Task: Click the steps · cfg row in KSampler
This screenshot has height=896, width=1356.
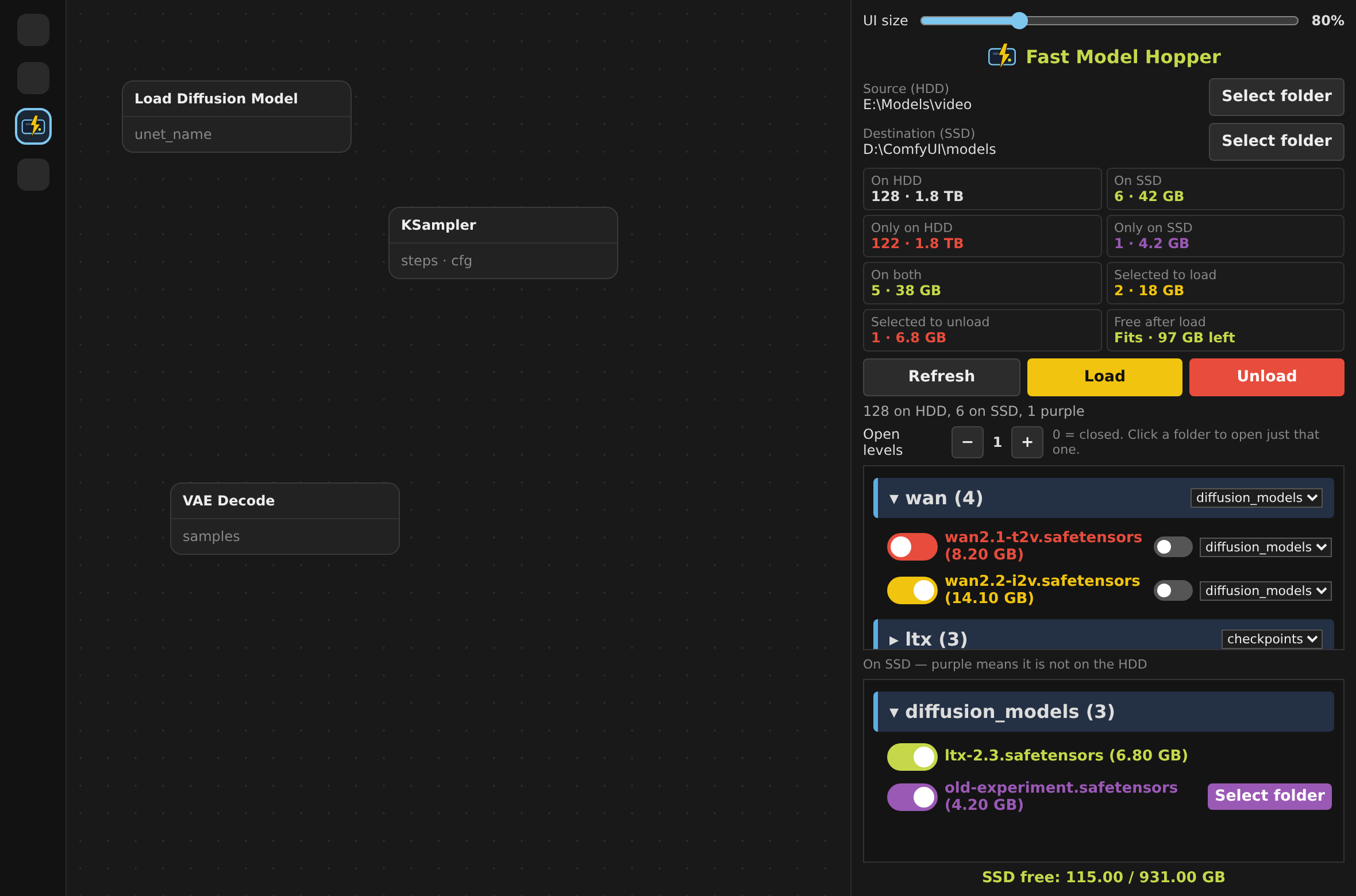Action: click(503, 261)
